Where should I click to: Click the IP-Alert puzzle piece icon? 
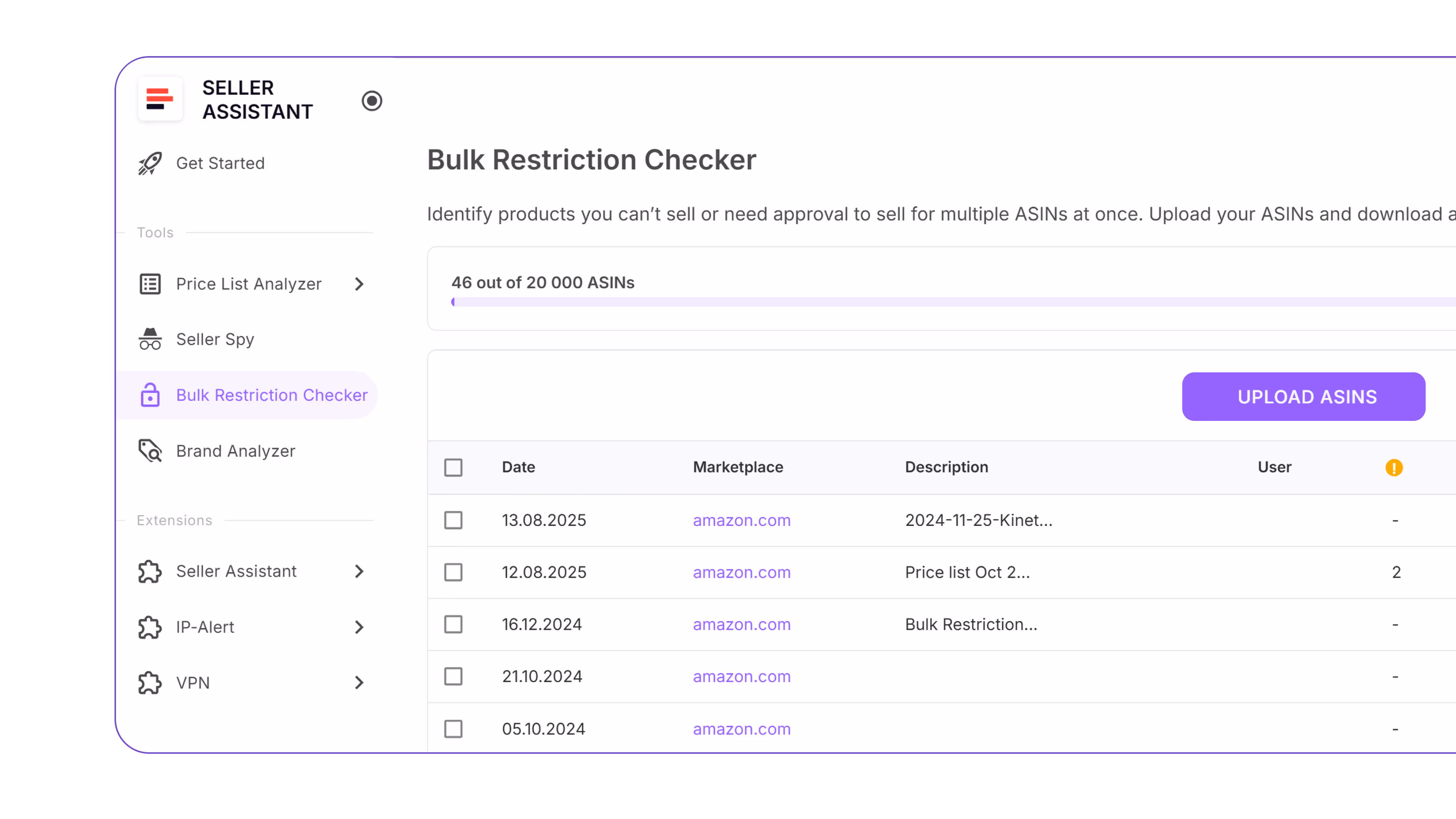[150, 627]
